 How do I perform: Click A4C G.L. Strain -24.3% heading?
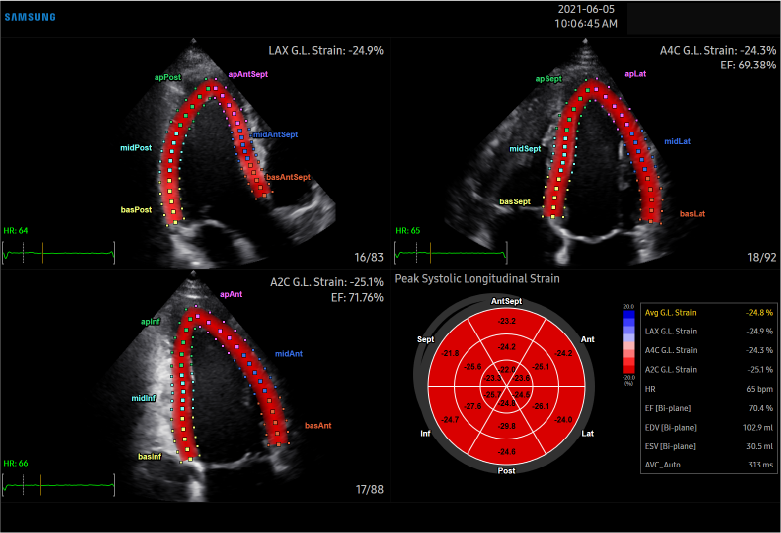[x=718, y=50]
